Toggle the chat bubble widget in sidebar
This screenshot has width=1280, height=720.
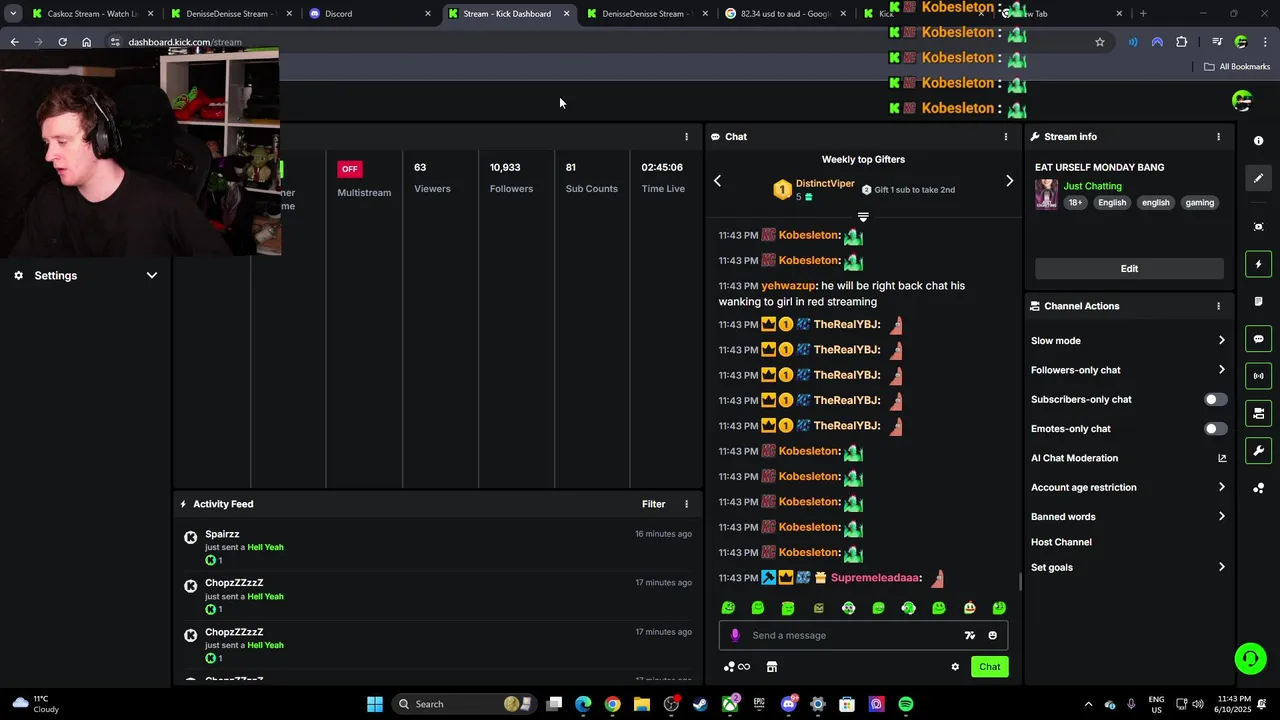point(1259,339)
